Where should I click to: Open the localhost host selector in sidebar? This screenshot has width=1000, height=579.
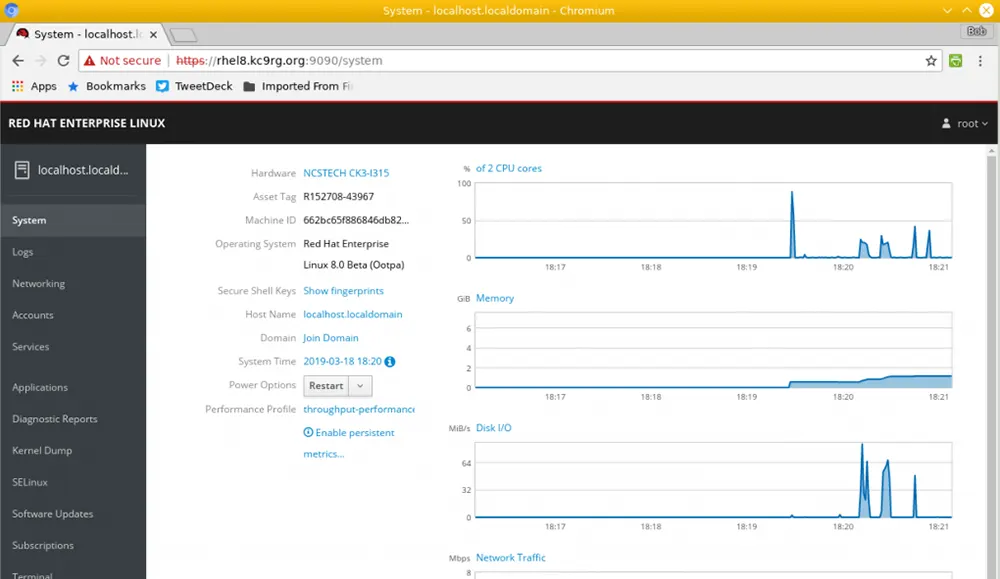click(73, 170)
